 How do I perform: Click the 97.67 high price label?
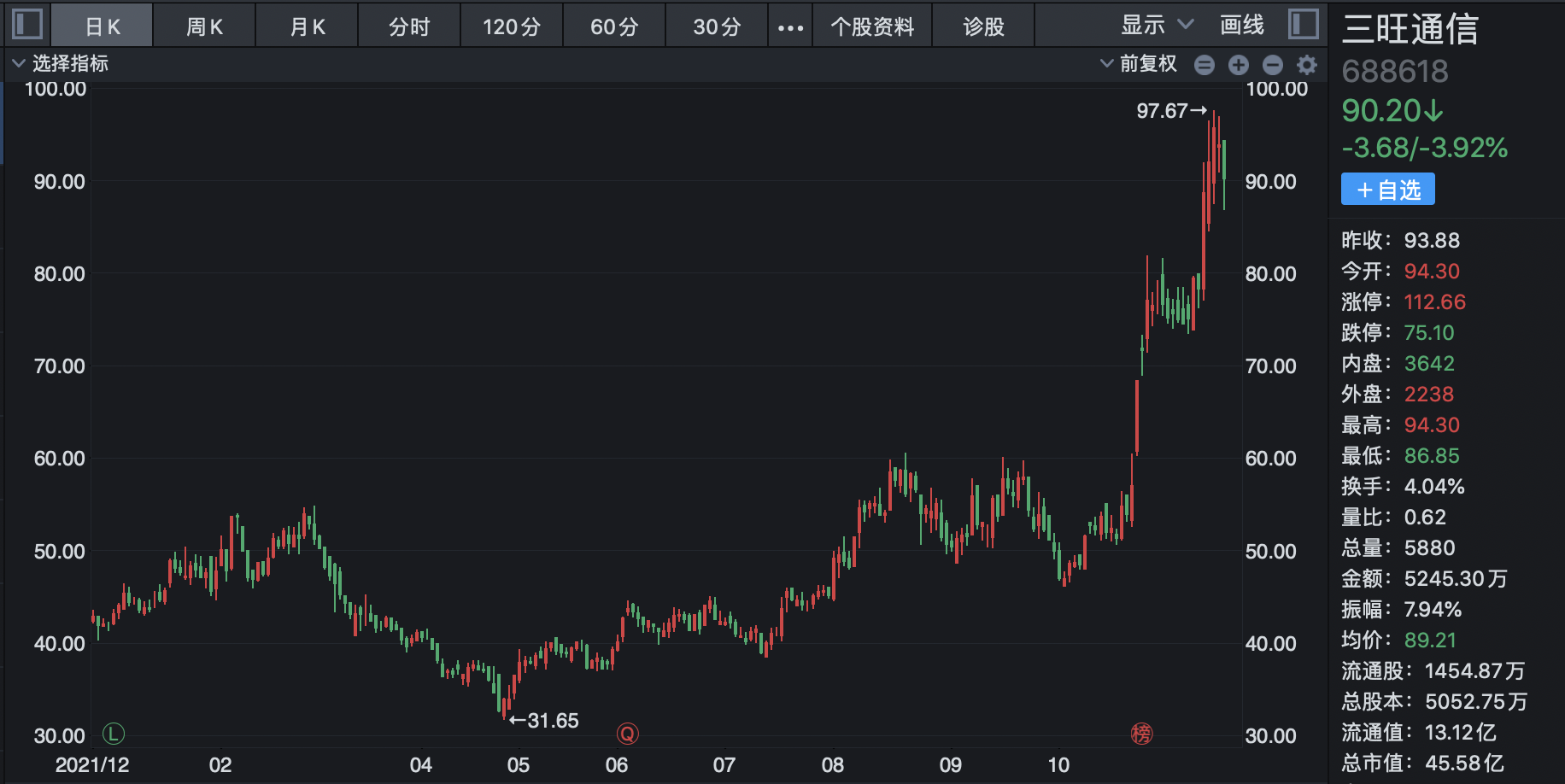1163,111
